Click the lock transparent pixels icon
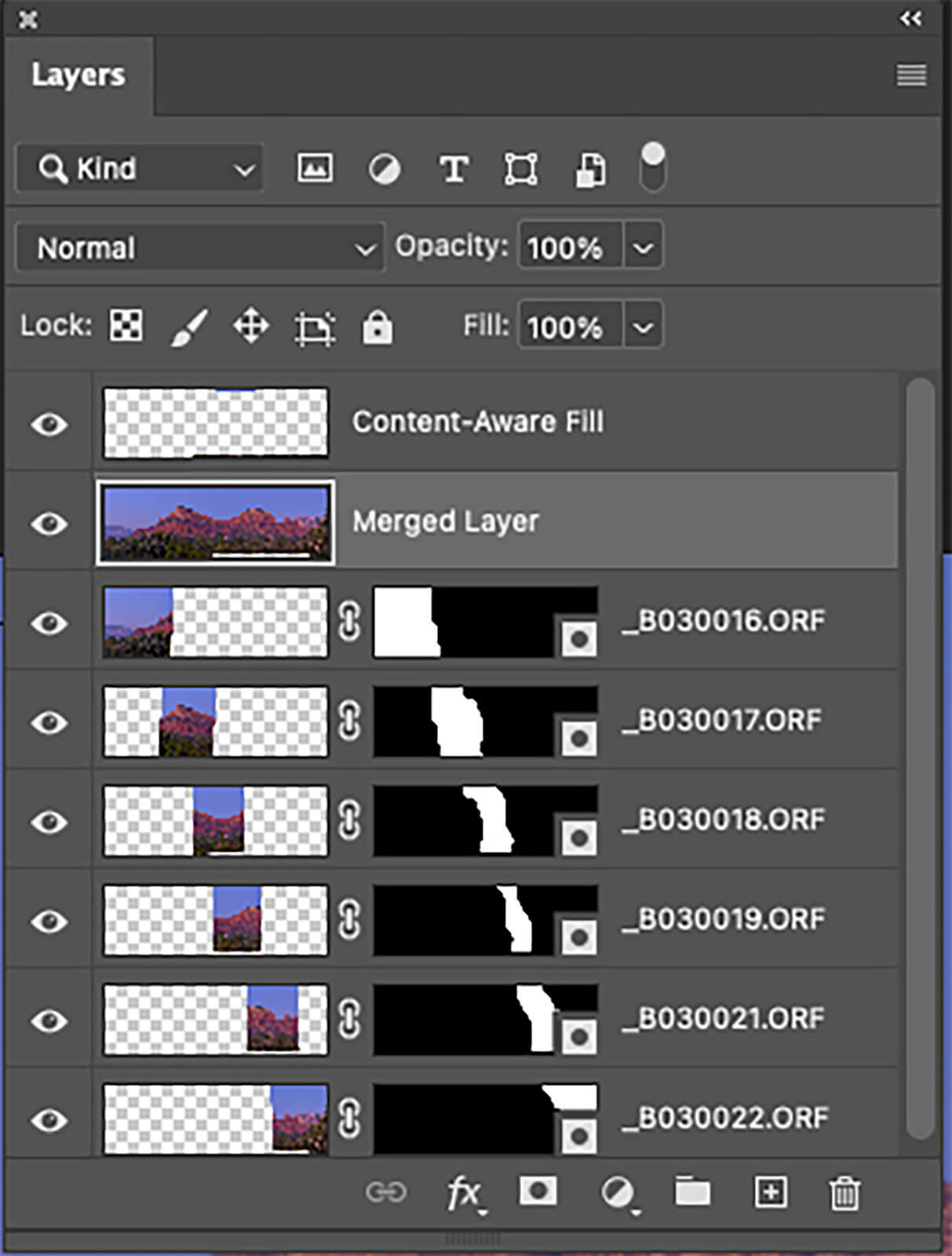 click(126, 326)
